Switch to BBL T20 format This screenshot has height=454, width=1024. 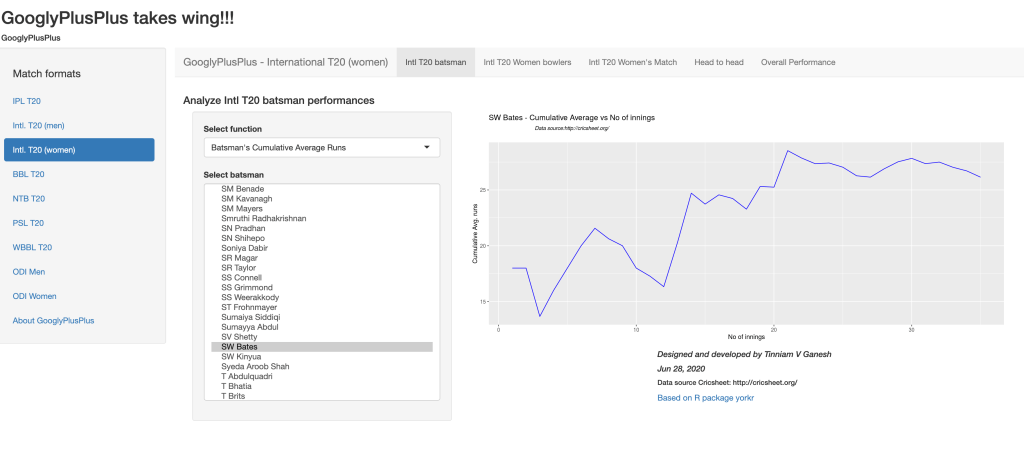(x=28, y=174)
